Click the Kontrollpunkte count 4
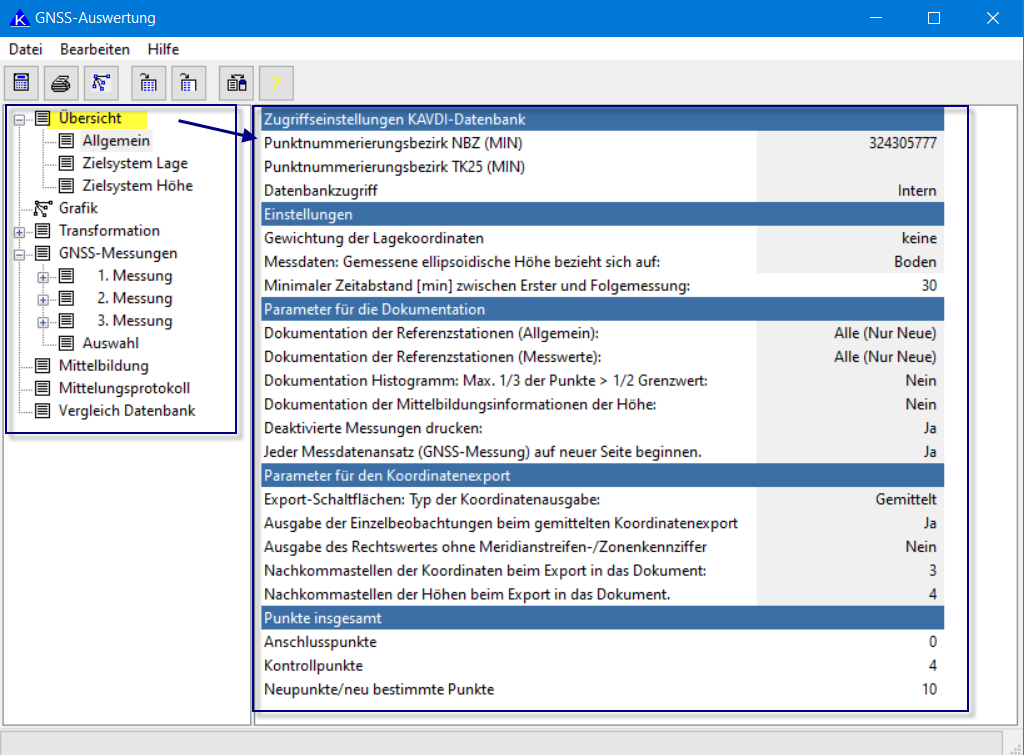Viewport: 1024px width, 755px height. [933, 666]
